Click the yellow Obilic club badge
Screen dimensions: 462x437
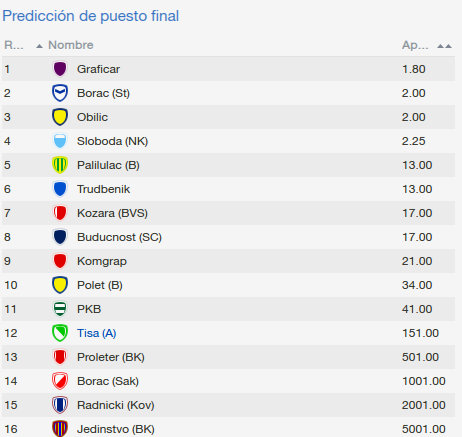(x=60, y=117)
